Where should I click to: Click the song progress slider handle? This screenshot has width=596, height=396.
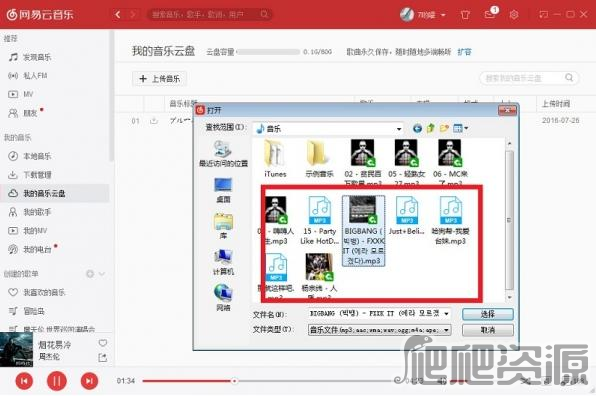235,381
